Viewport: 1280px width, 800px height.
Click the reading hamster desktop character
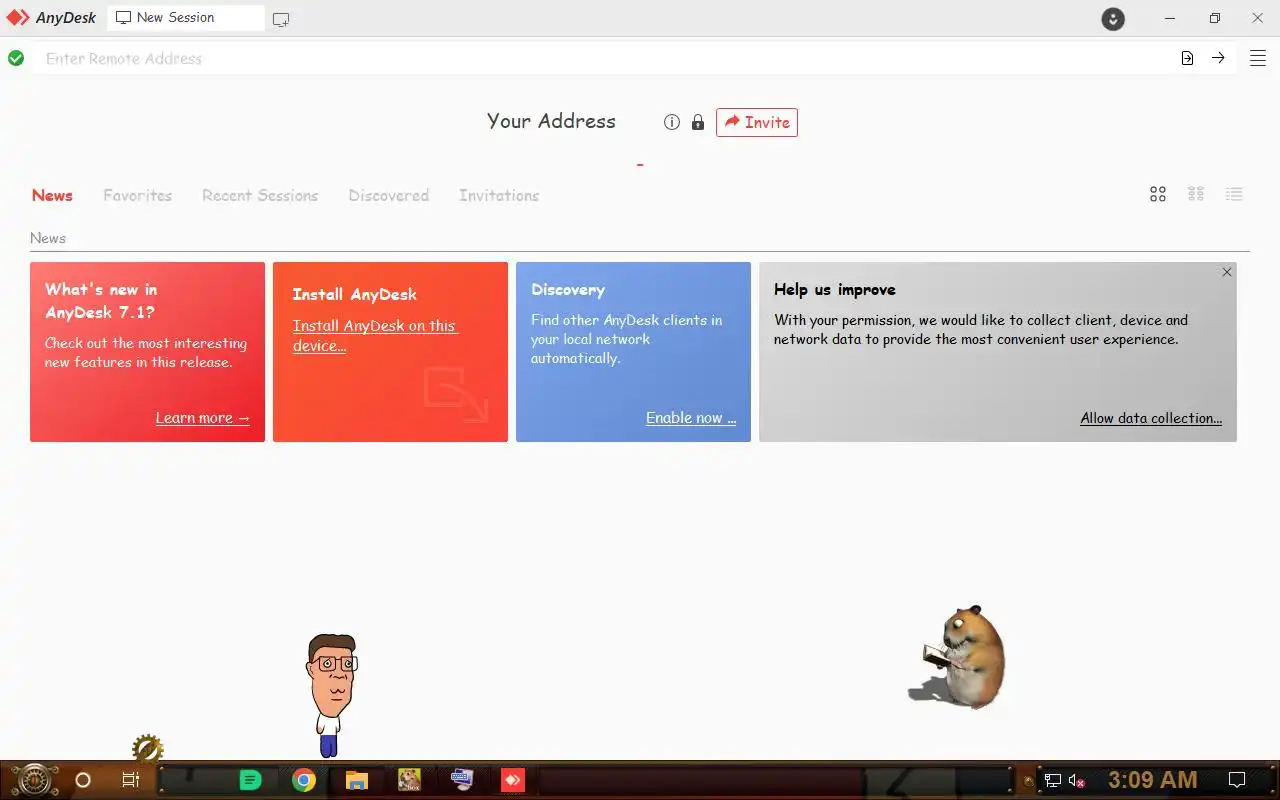coord(958,657)
